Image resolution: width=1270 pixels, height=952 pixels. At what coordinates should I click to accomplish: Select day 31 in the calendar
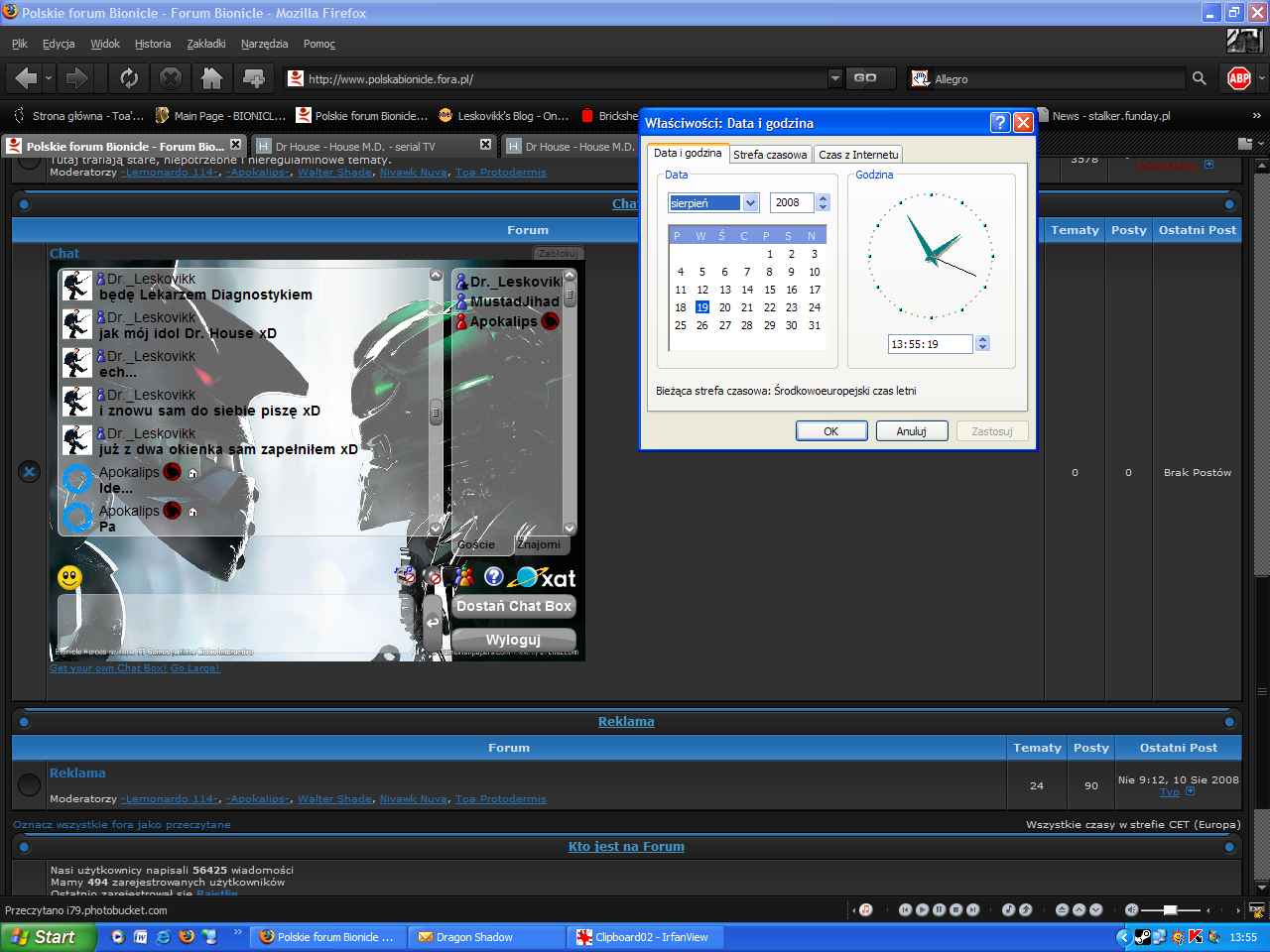click(814, 325)
